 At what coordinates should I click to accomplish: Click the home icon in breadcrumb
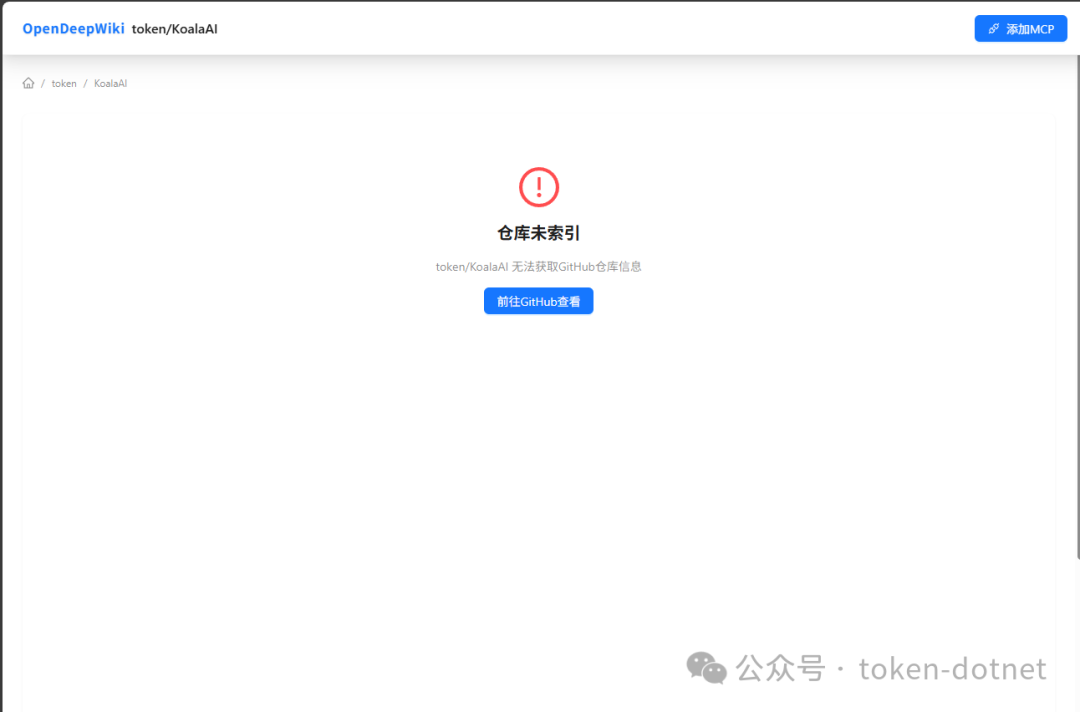coord(28,83)
